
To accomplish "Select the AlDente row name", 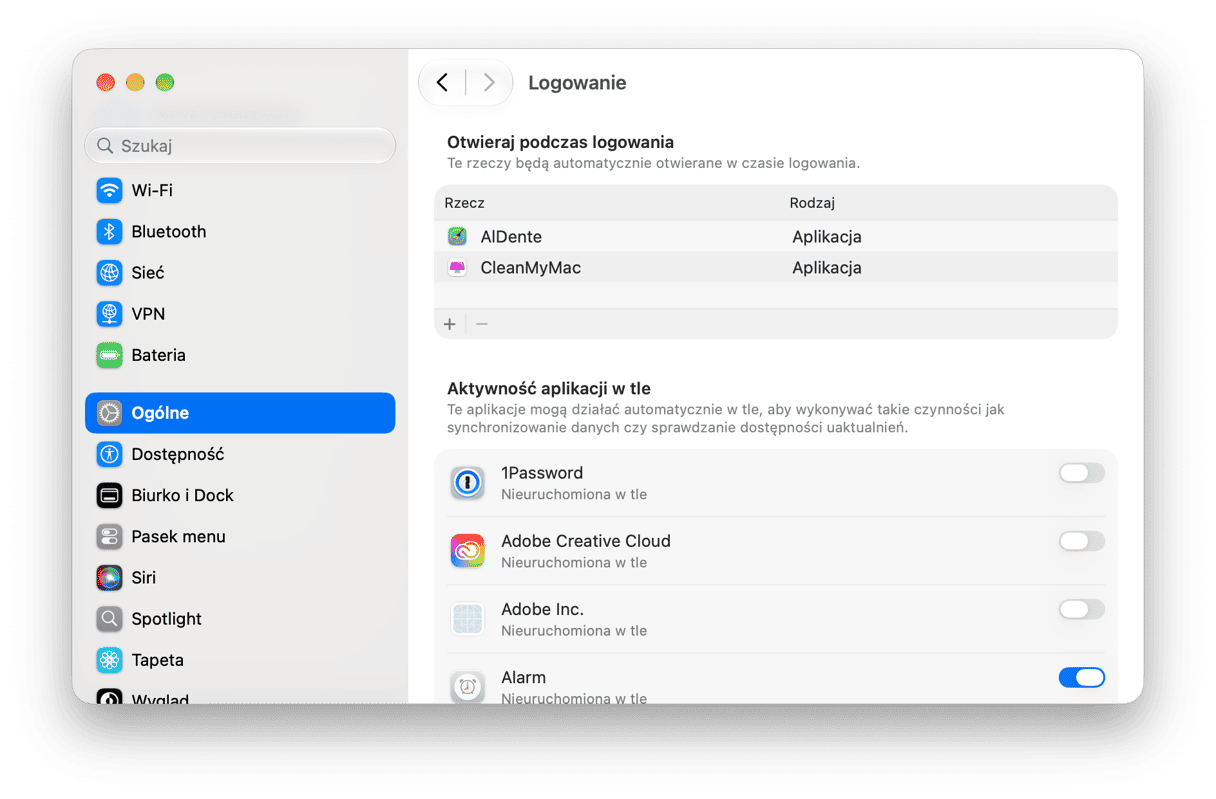I will pos(511,237).
